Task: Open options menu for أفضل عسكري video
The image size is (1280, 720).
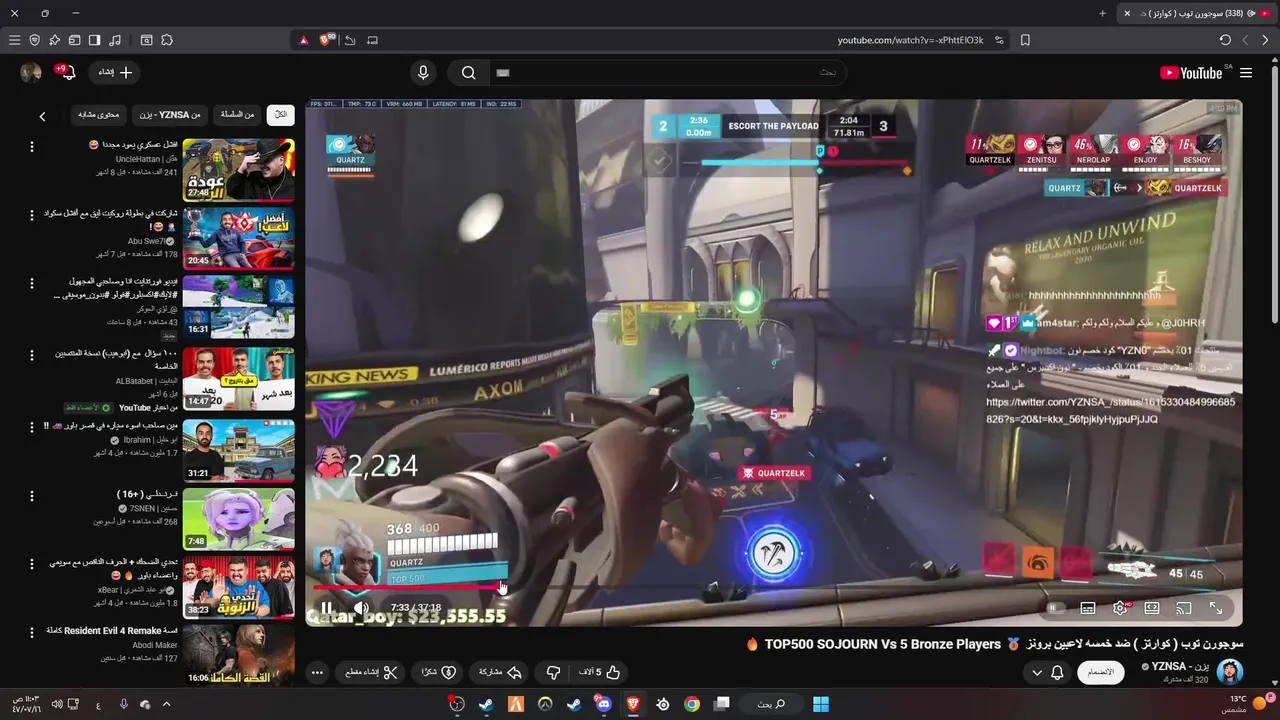Action: click(31, 147)
